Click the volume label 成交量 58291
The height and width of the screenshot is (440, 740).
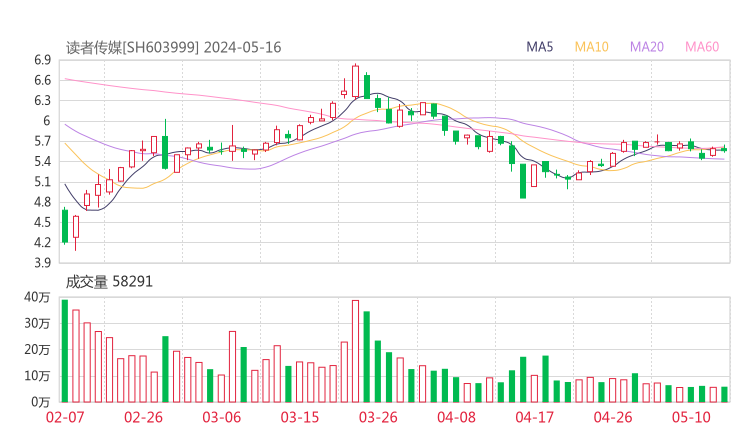point(109,282)
